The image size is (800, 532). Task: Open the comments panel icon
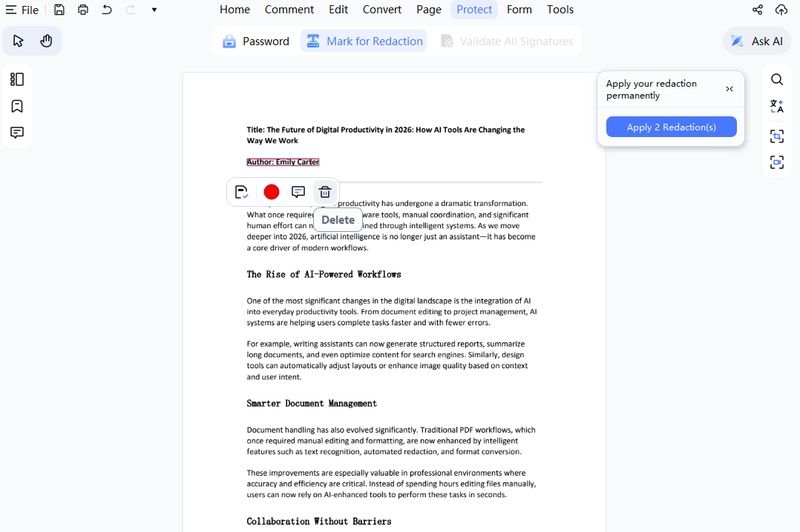point(17,133)
